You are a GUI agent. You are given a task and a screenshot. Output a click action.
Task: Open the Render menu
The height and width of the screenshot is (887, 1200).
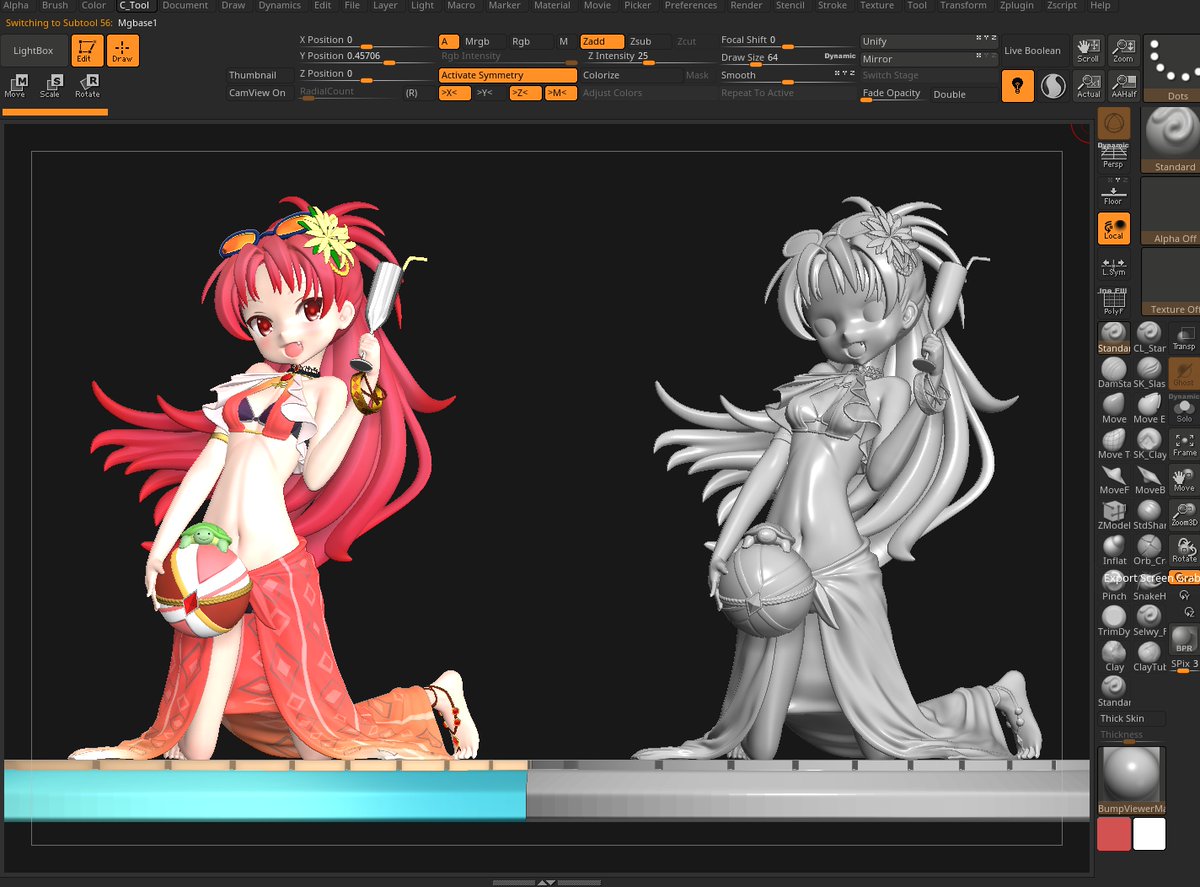746,5
